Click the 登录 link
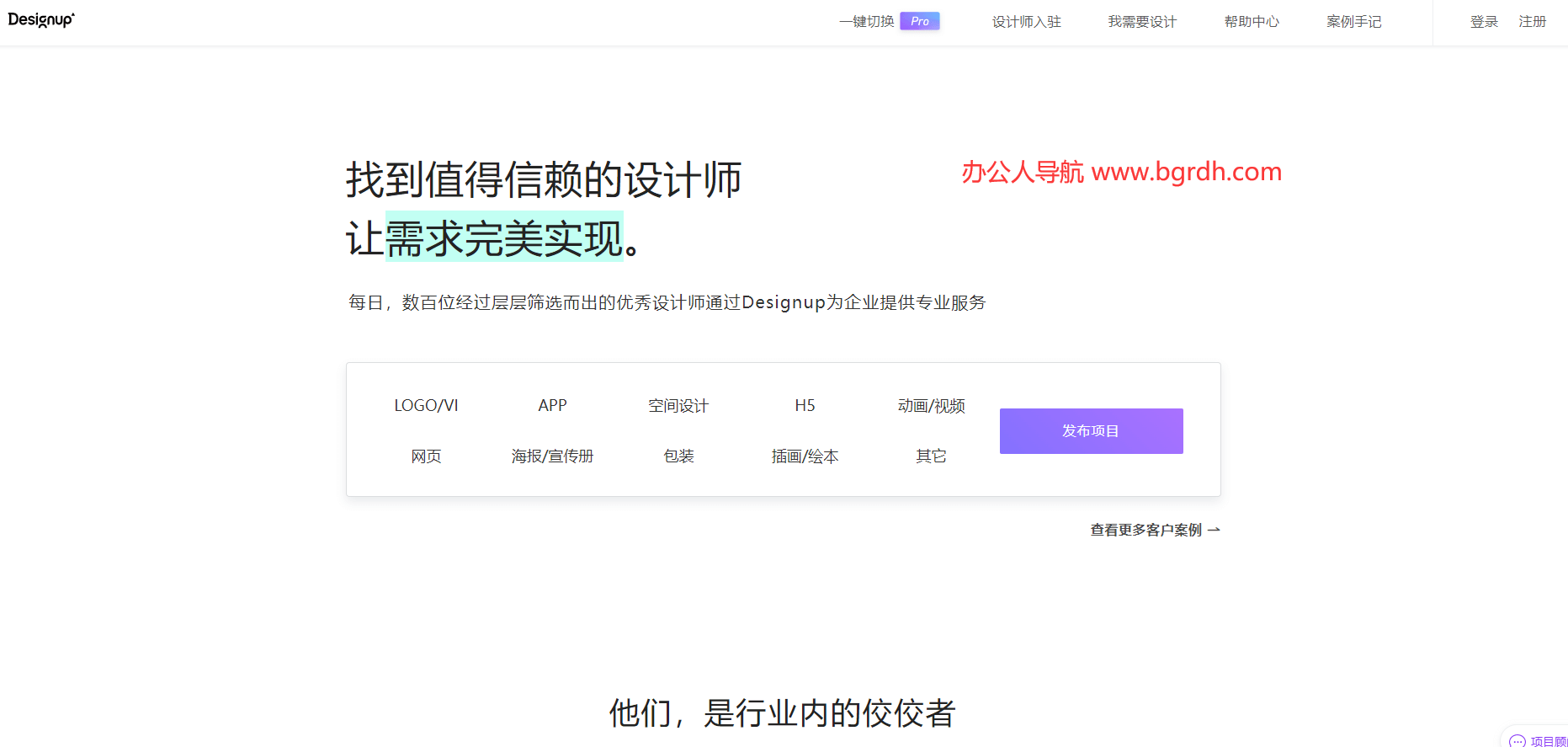The image size is (1568, 747). [x=1484, y=22]
